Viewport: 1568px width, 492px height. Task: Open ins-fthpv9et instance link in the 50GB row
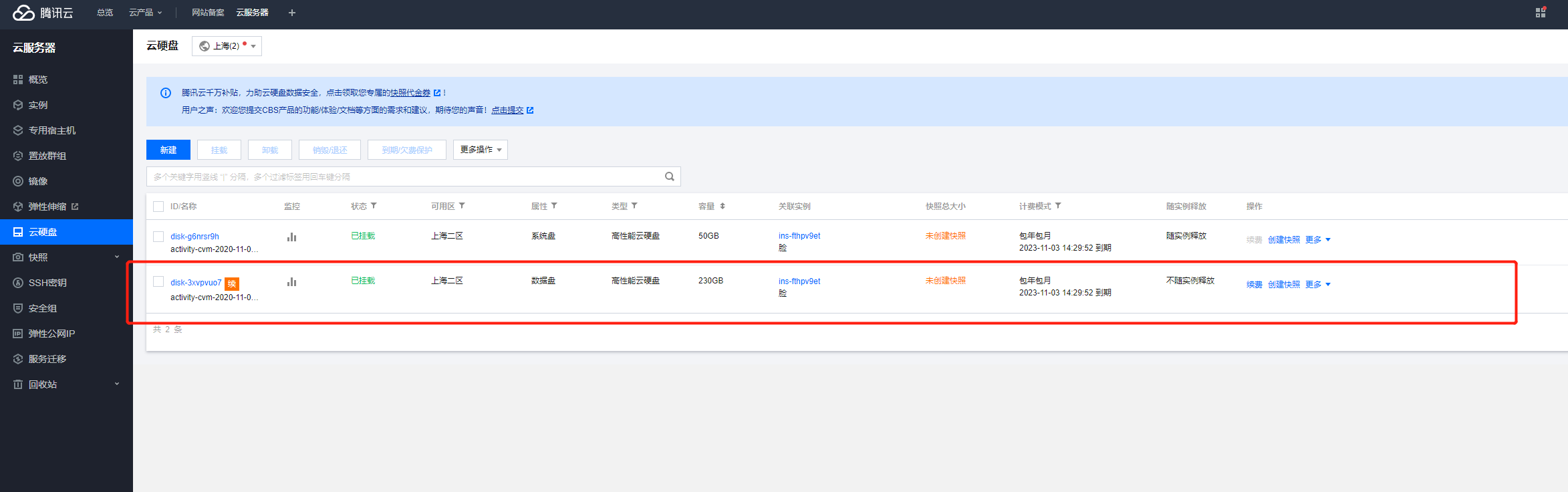[x=799, y=236]
